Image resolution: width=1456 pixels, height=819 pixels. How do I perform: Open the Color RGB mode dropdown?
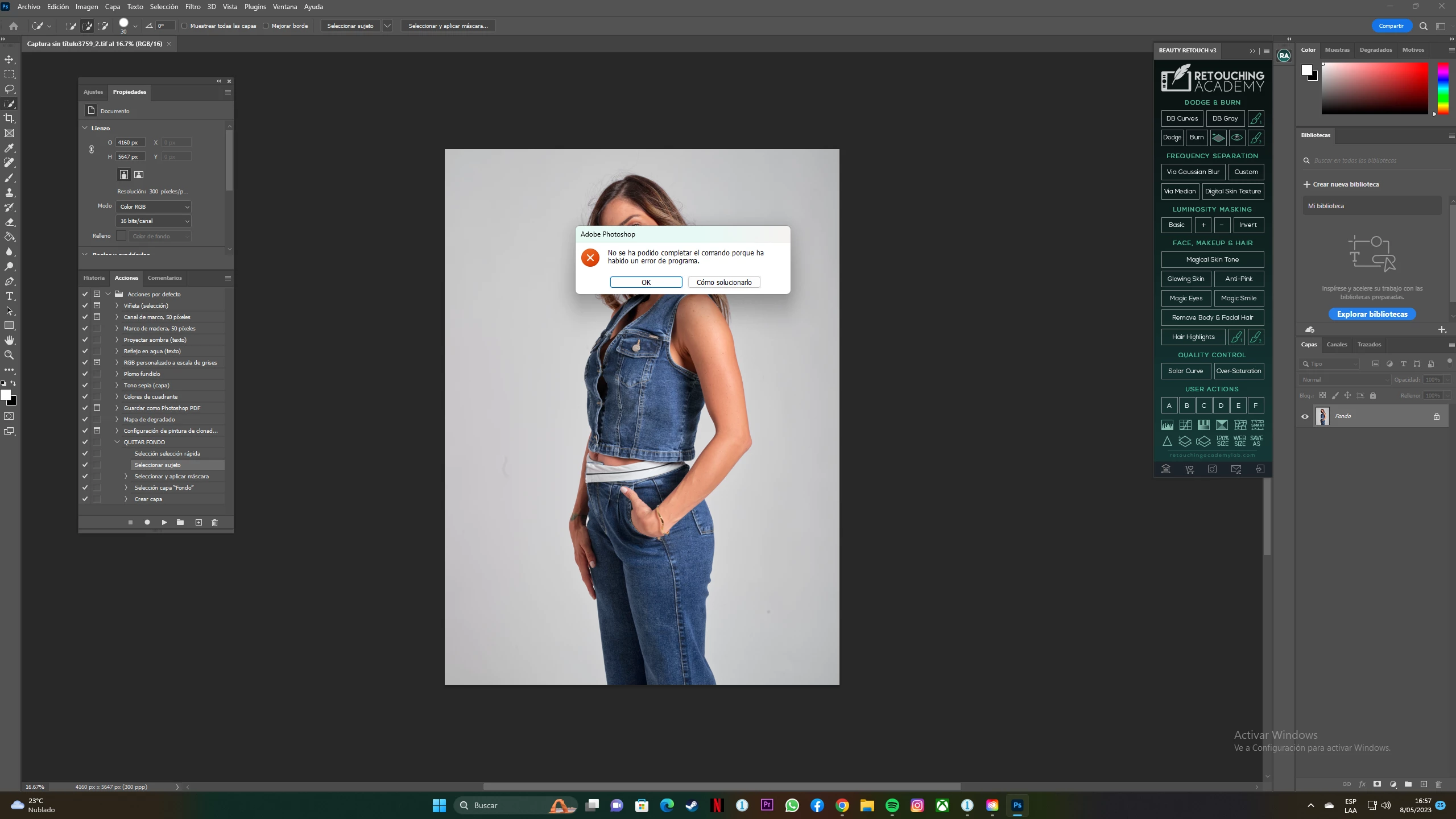[154, 206]
